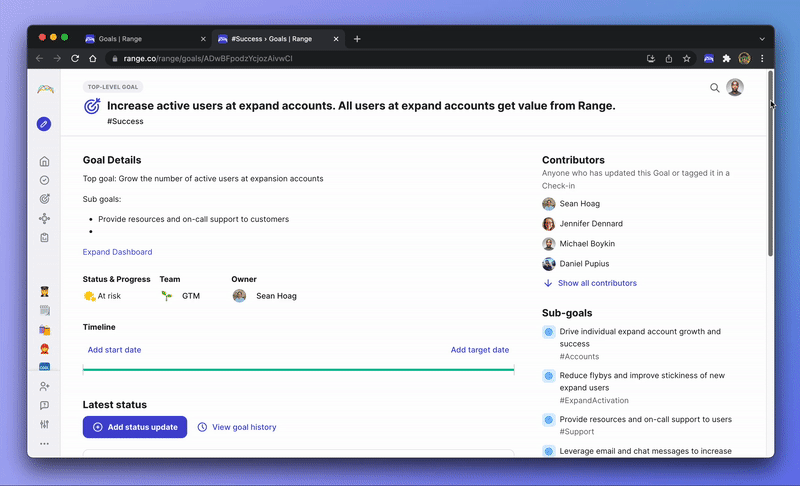This screenshot has height=486, width=800.
Task: Go to browser home page
Action: tap(92, 59)
